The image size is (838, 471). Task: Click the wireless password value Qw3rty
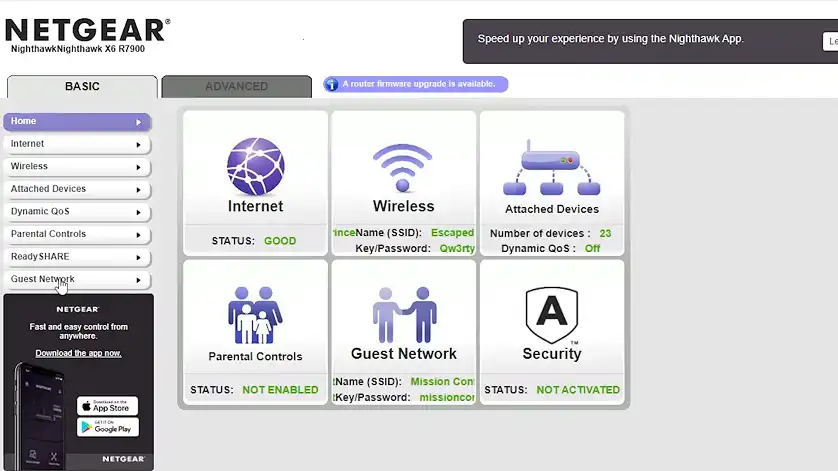pos(457,249)
